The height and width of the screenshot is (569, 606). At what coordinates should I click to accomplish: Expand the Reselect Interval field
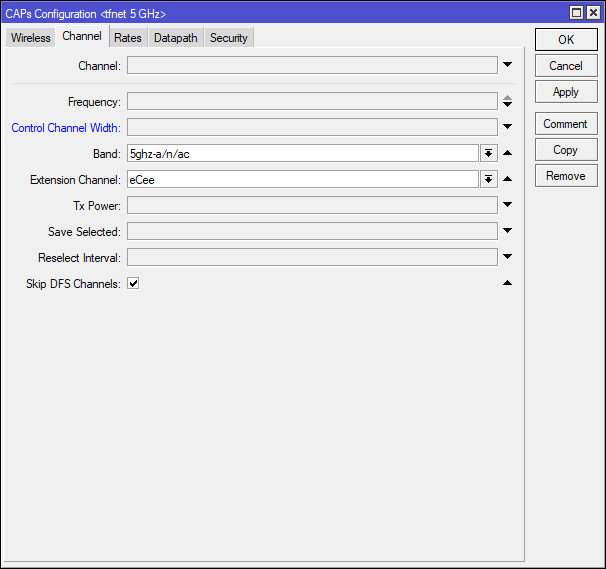click(507, 256)
